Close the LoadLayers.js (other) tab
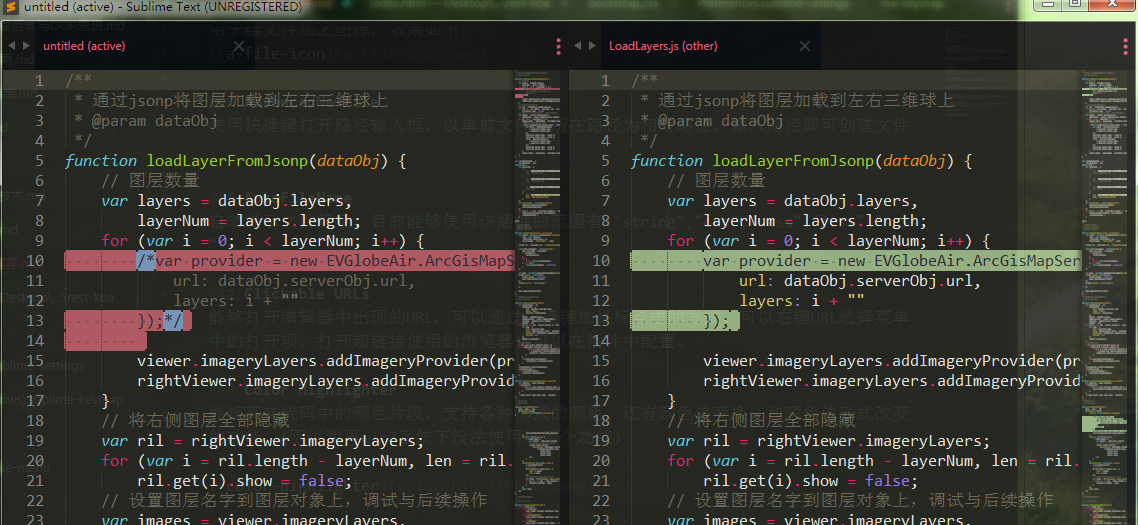Screen dimensions: 1138x525 point(805,46)
